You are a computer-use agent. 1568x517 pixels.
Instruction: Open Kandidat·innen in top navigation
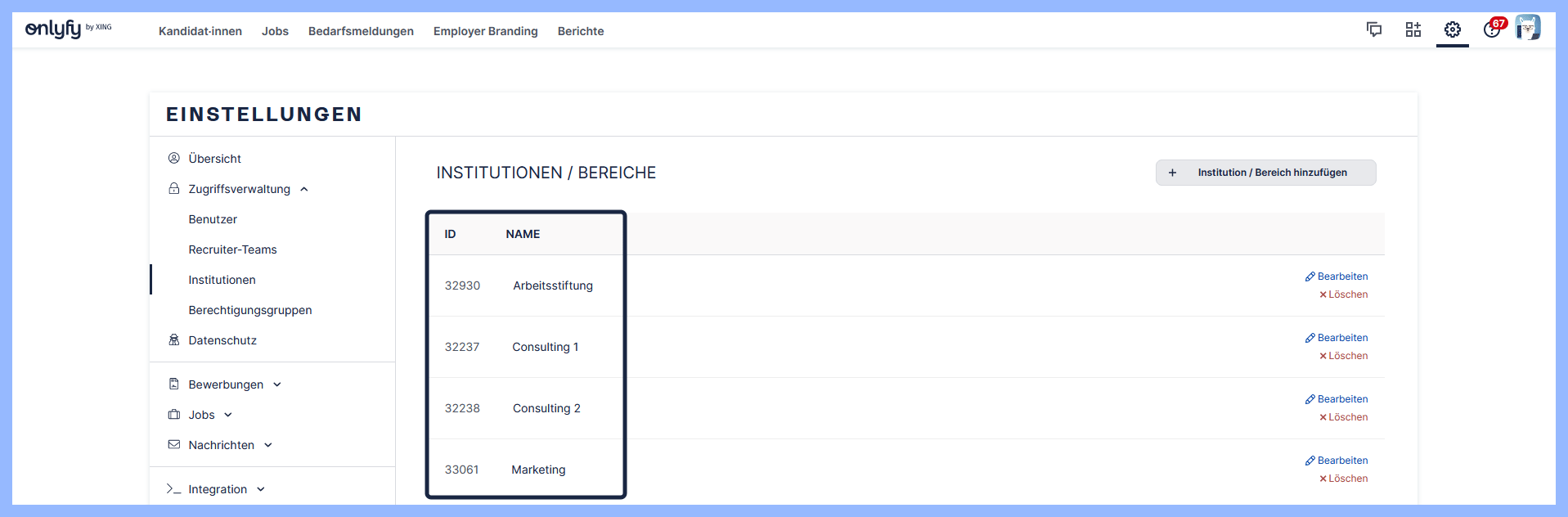click(x=200, y=31)
